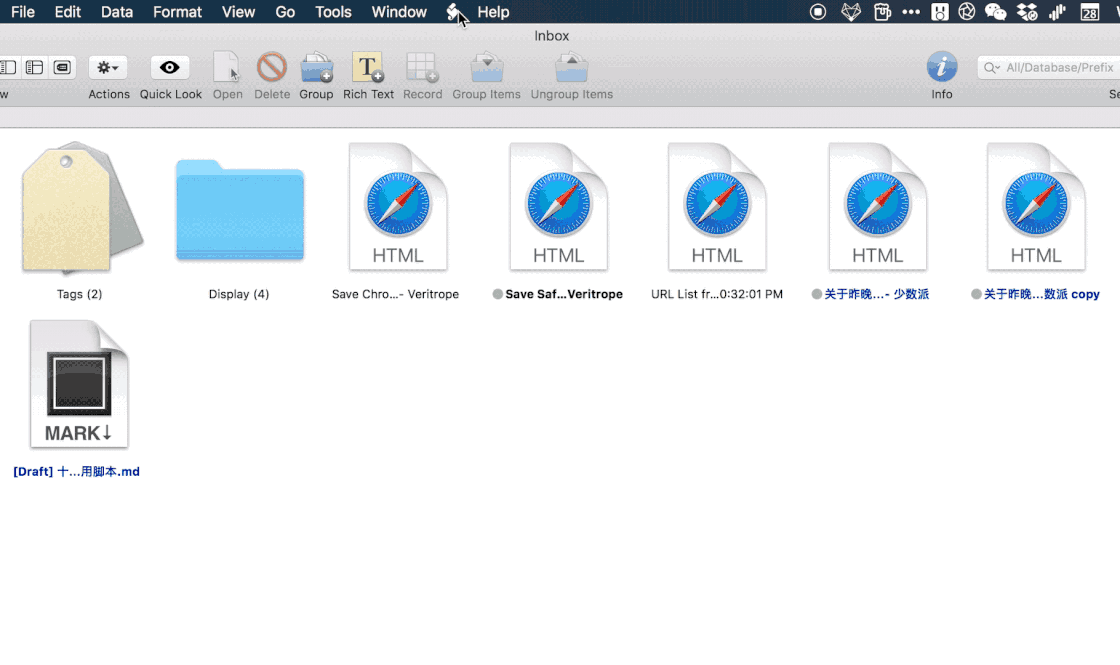This screenshot has height=665, width=1120.
Task: Switch to three-pane view mode button
Action: click(x=34, y=67)
